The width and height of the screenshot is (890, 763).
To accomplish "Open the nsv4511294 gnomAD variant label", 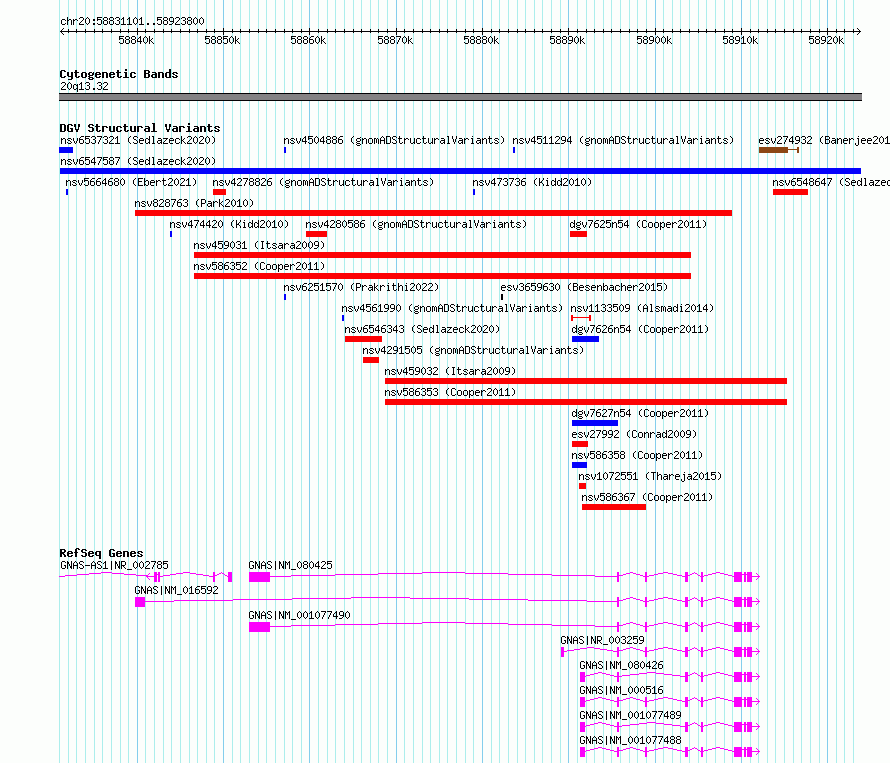I will point(623,140).
